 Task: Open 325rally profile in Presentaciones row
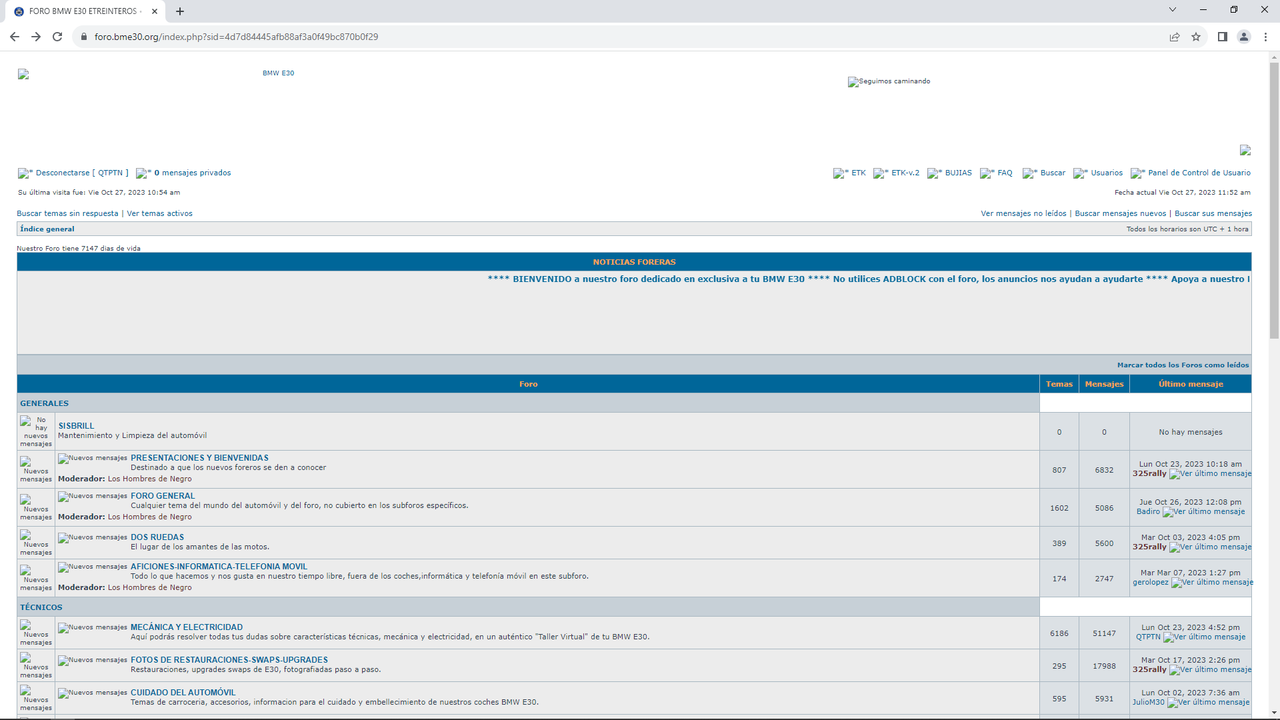[x=1149, y=474]
